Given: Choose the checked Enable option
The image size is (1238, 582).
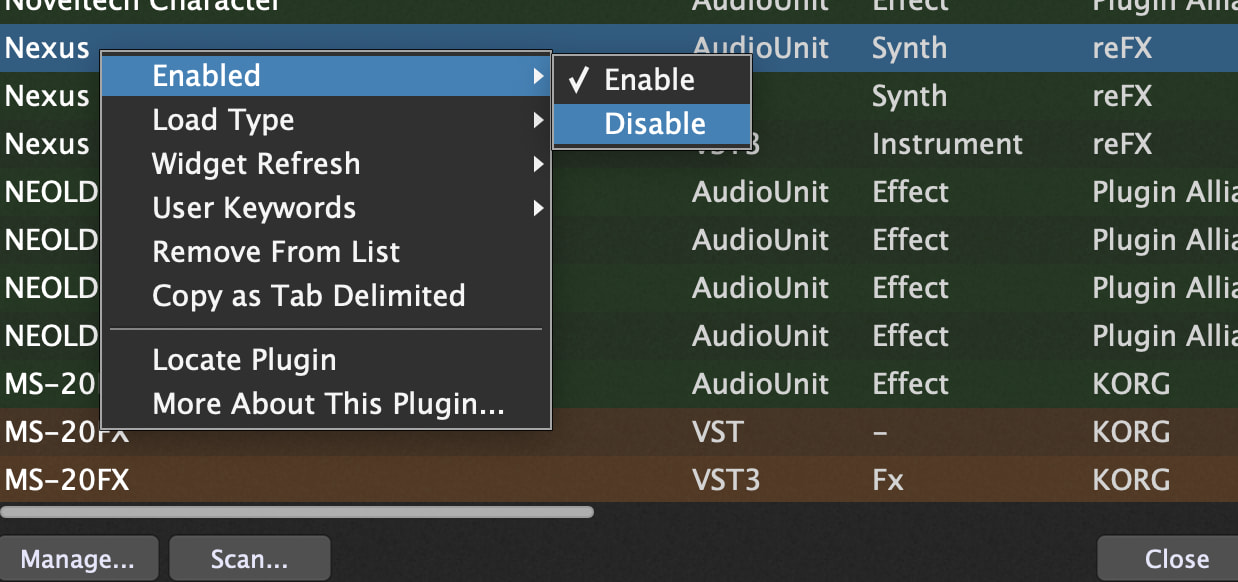Looking at the screenshot, I should pyautogui.click(x=649, y=80).
